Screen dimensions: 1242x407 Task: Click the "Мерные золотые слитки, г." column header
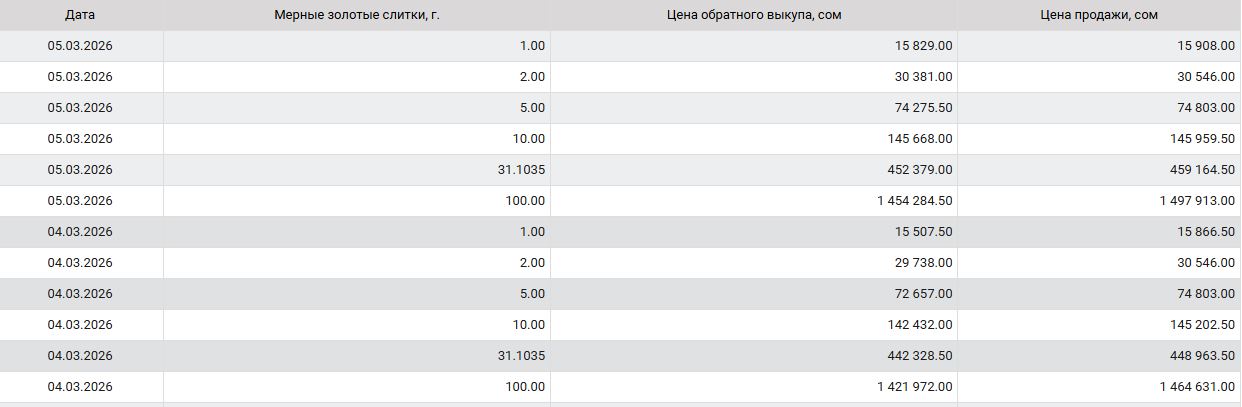[x=357, y=15]
